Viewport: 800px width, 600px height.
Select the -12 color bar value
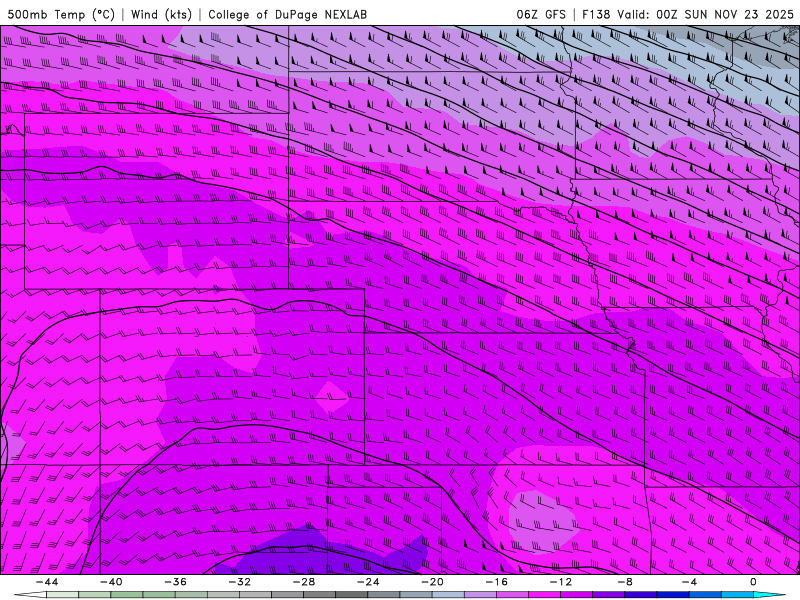[561, 582]
